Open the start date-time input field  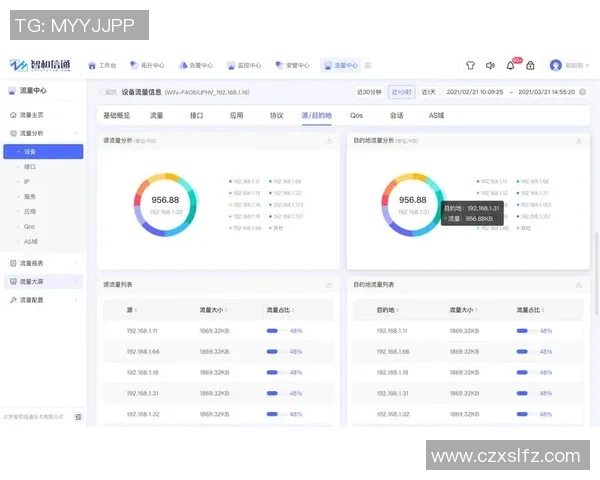[x=476, y=91]
